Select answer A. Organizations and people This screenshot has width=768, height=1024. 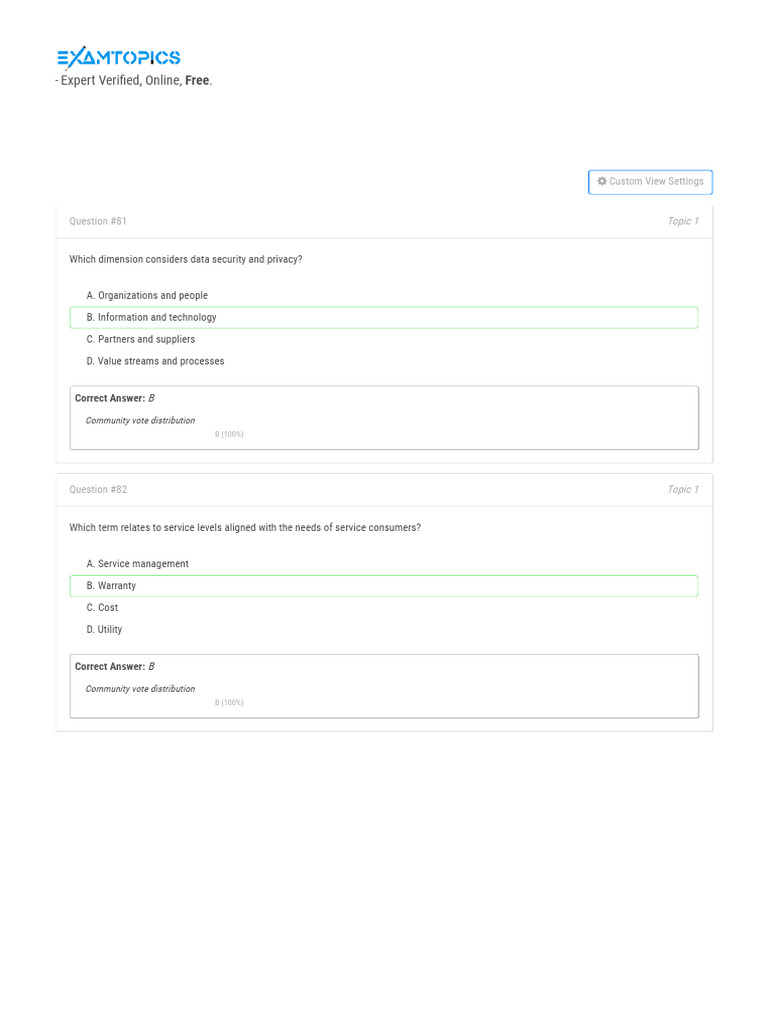147,296
